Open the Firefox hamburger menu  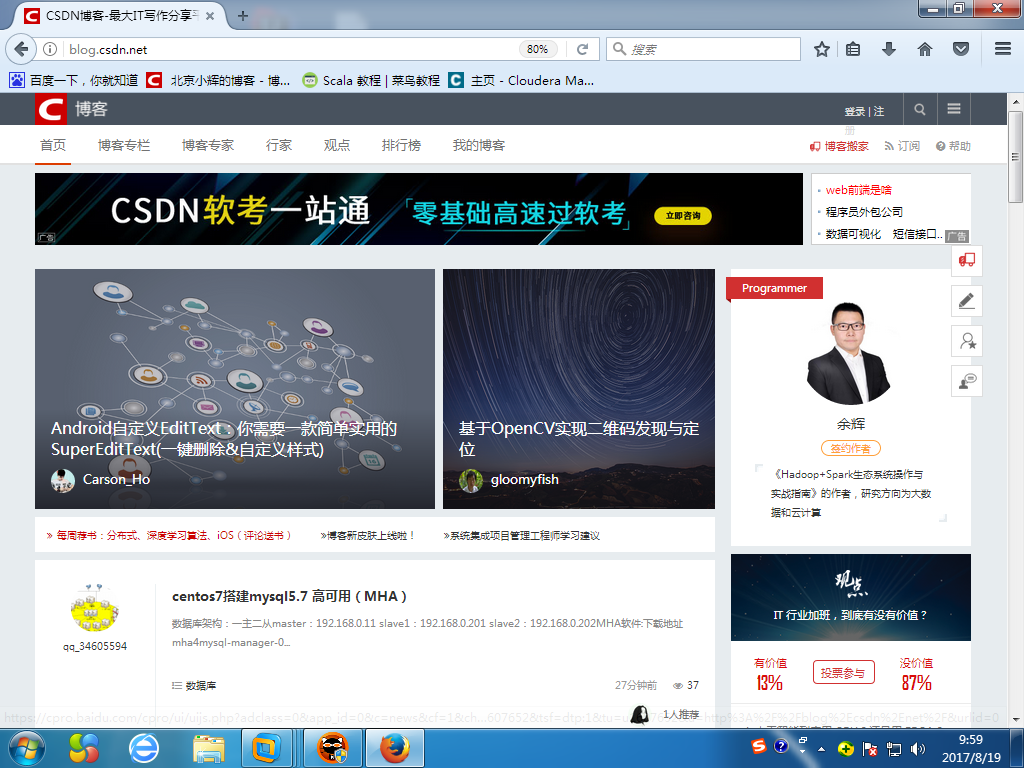coord(1002,49)
